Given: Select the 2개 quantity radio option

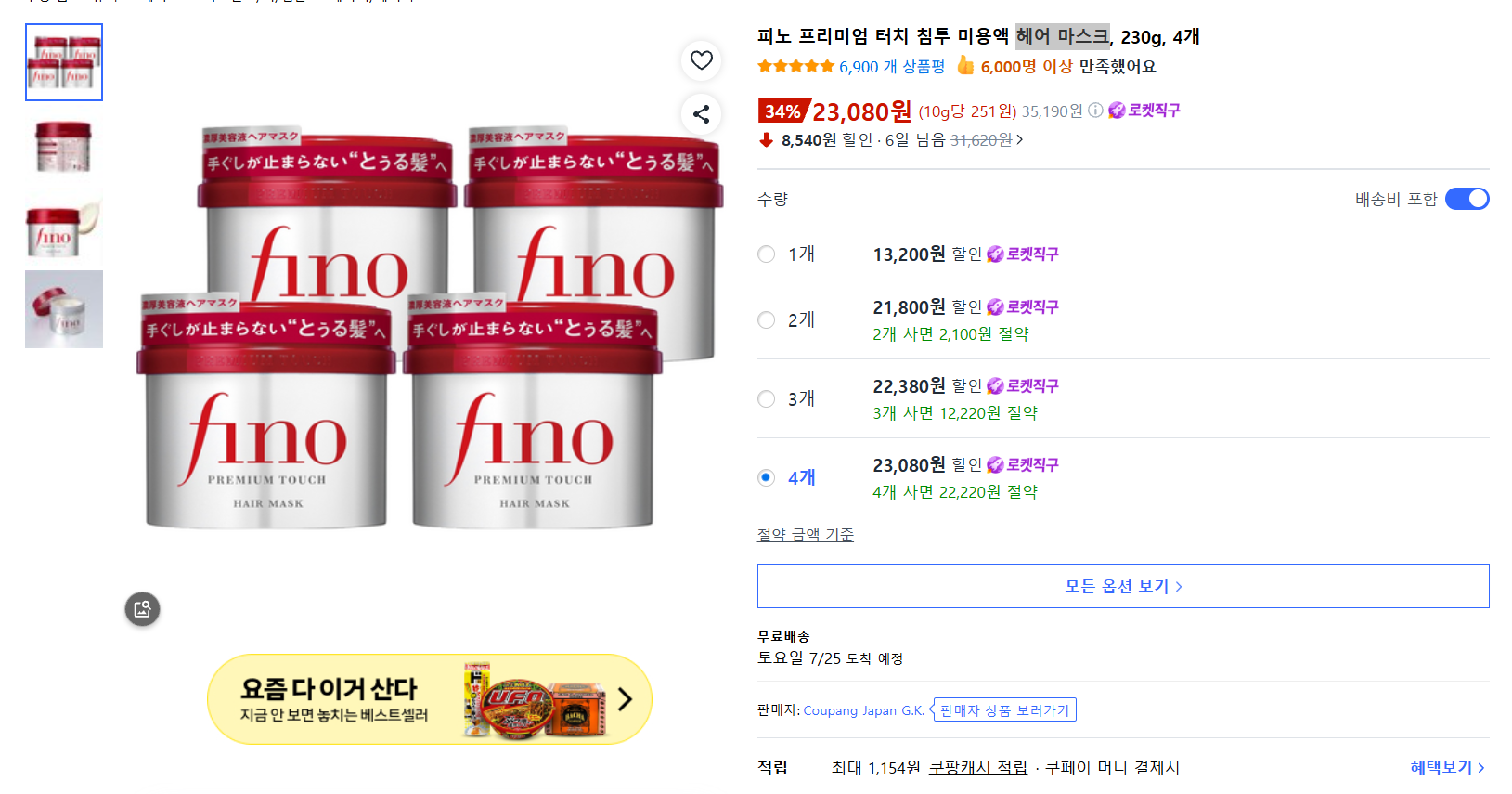Looking at the screenshot, I should tap(766, 320).
